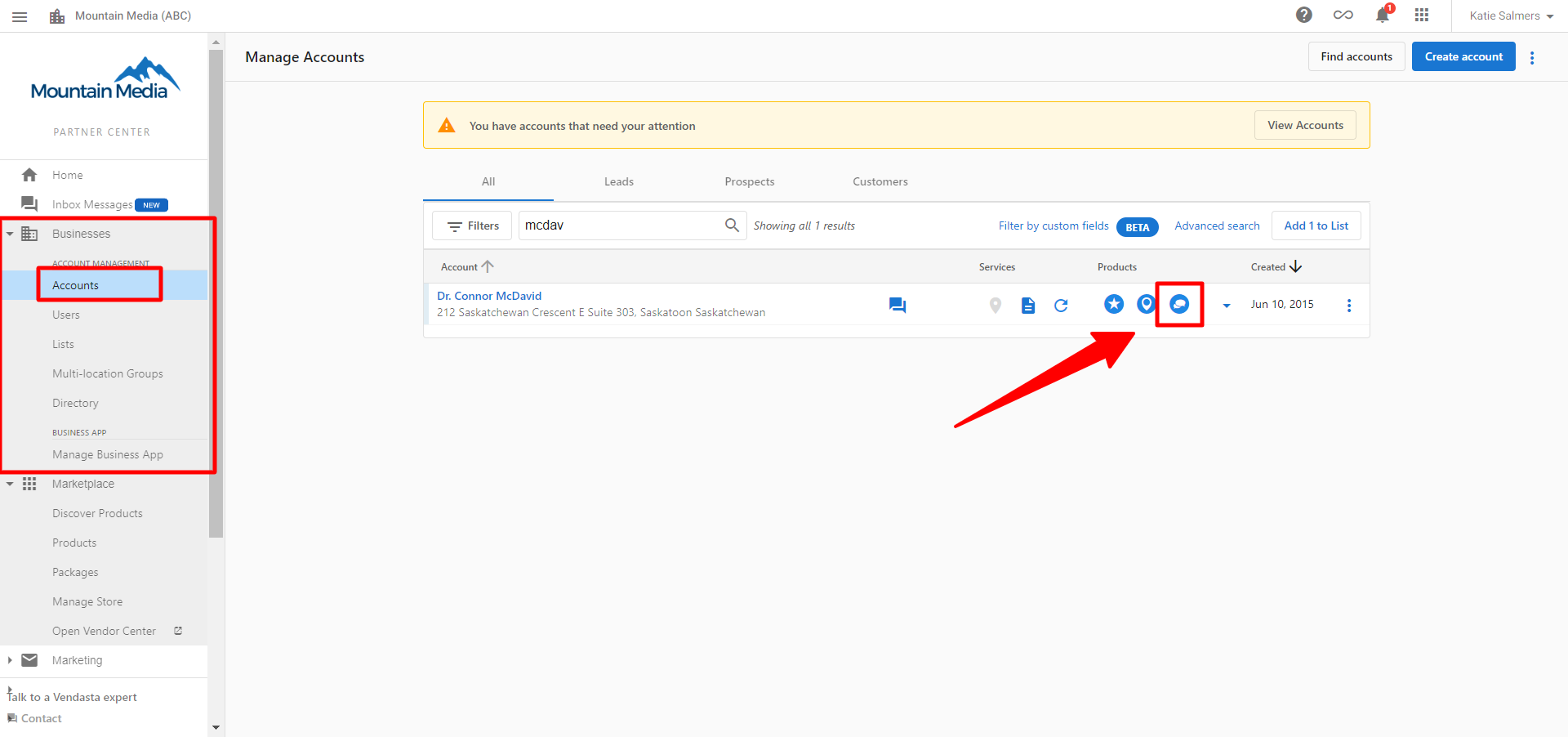Viewport: 1568px width, 737px height.
Task: Click Find accounts button
Action: (x=1356, y=56)
